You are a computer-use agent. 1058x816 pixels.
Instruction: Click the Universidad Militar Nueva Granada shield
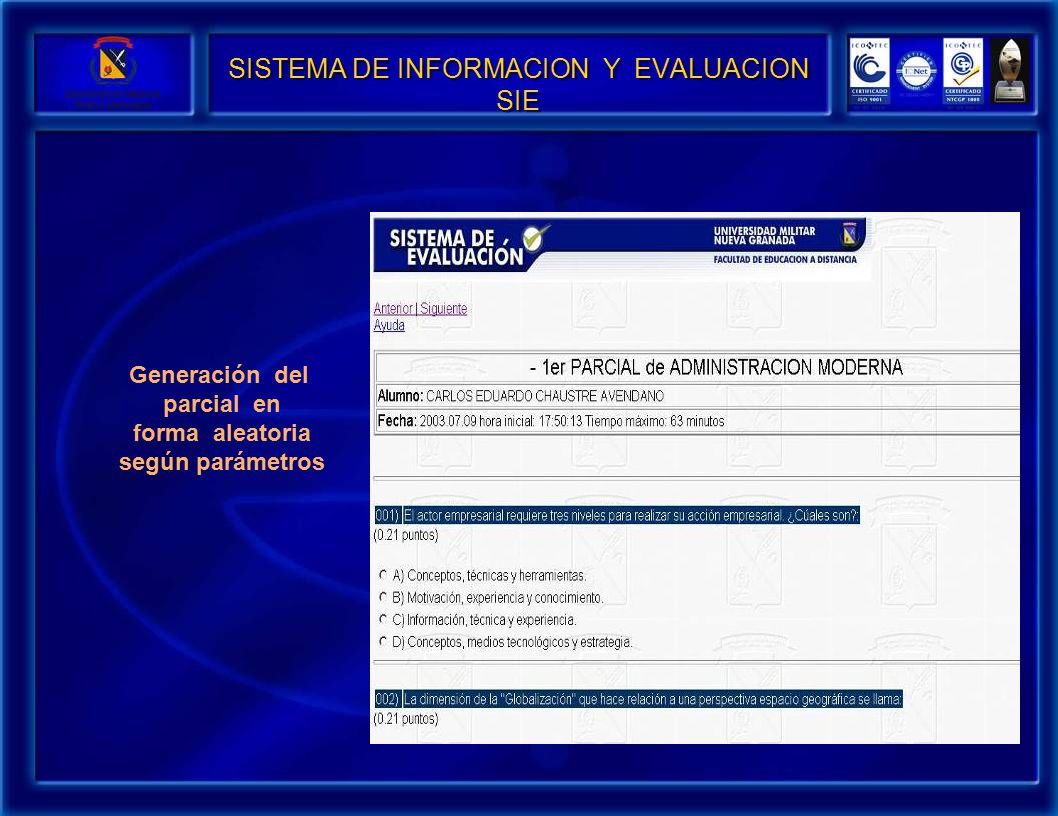click(x=849, y=234)
